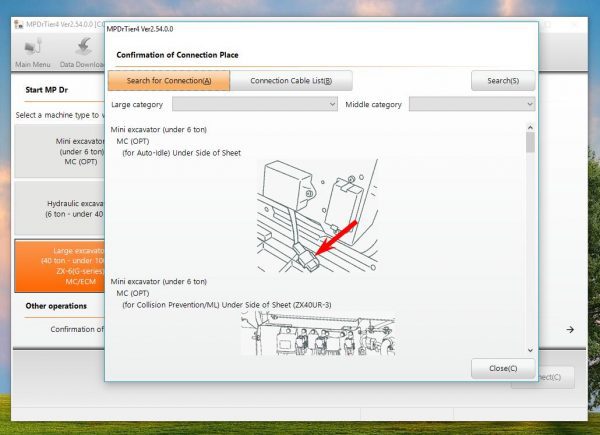This screenshot has height=435, width=600.
Task: Click 'Other operations' heading in background window
Action: pyautogui.click(x=56, y=306)
